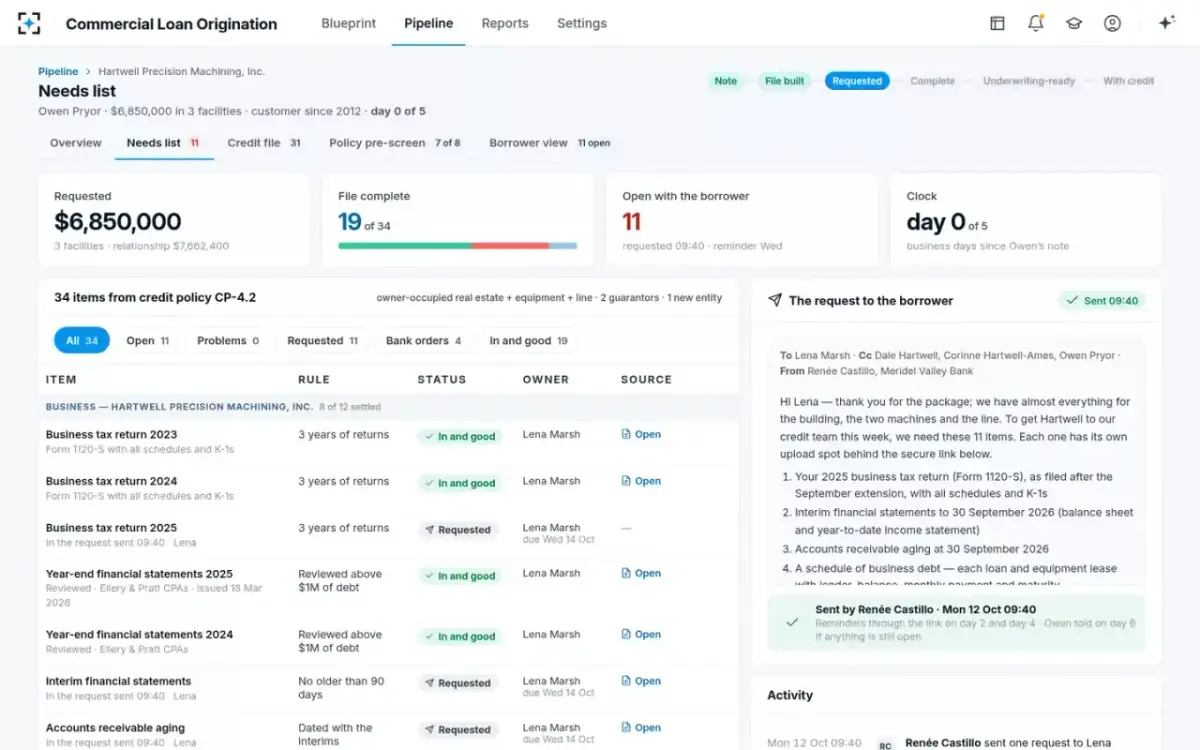Screen dimensions: 1200x750
Task: Open the notifications bell icon
Action: point(1036,23)
